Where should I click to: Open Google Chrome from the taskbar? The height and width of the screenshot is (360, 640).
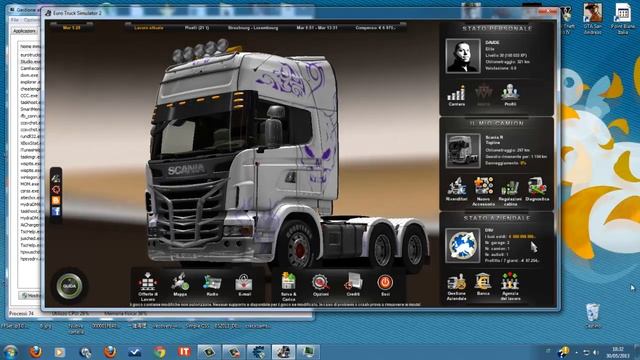pyautogui.click(x=160, y=351)
